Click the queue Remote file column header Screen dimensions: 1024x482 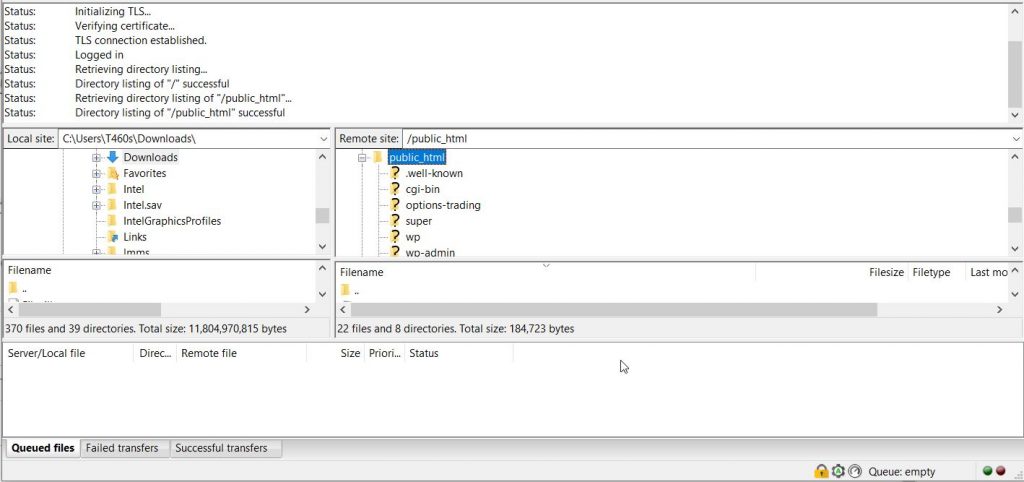(x=241, y=353)
